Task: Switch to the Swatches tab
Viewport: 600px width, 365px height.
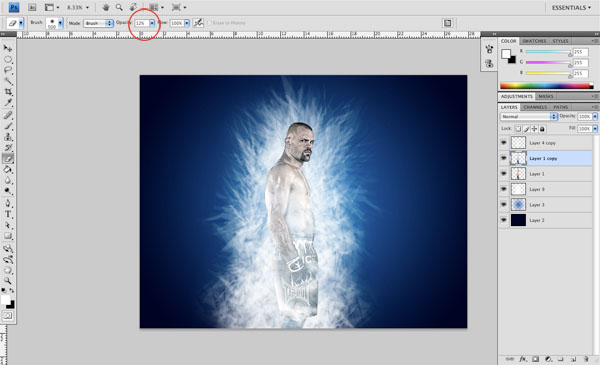Action: pyautogui.click(x=534, y=41)
